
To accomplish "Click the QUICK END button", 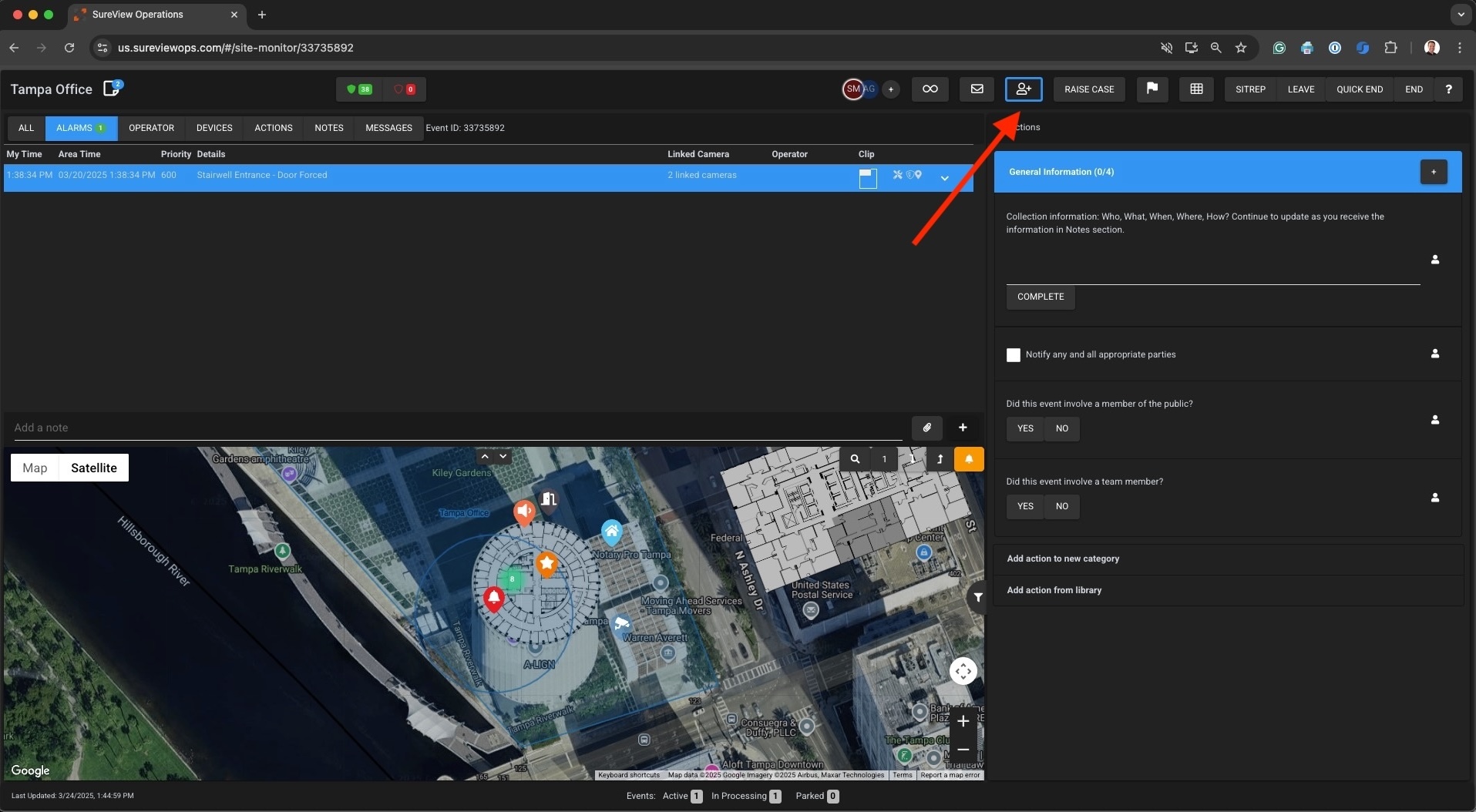I will 1360,89.
